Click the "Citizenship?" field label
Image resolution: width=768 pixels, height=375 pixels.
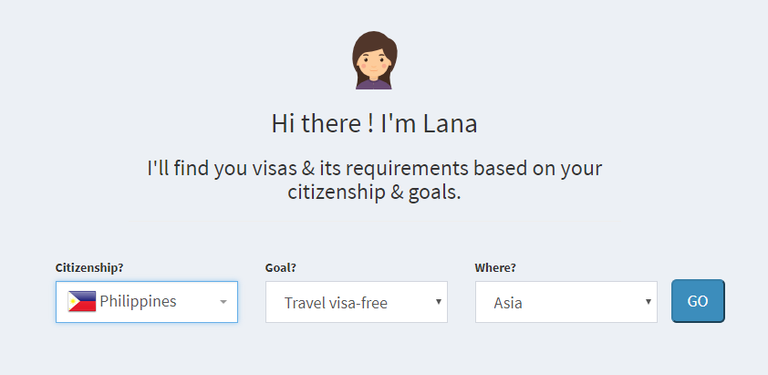[89, 268]
